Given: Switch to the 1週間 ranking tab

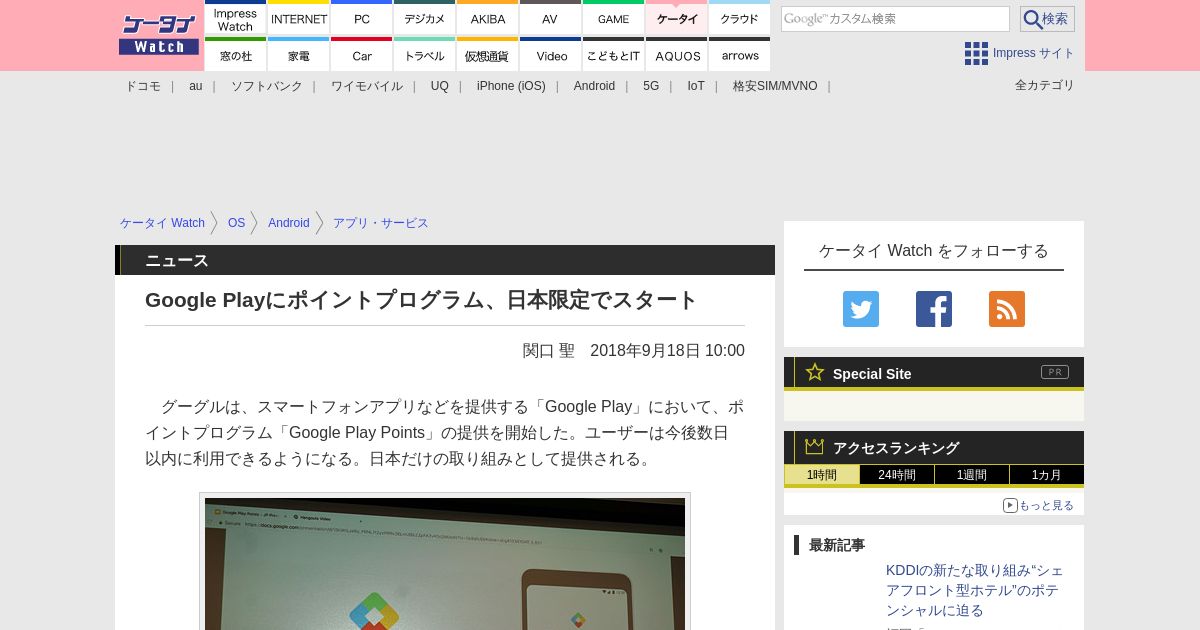Looking at the screenshot, I should (972, 475).
